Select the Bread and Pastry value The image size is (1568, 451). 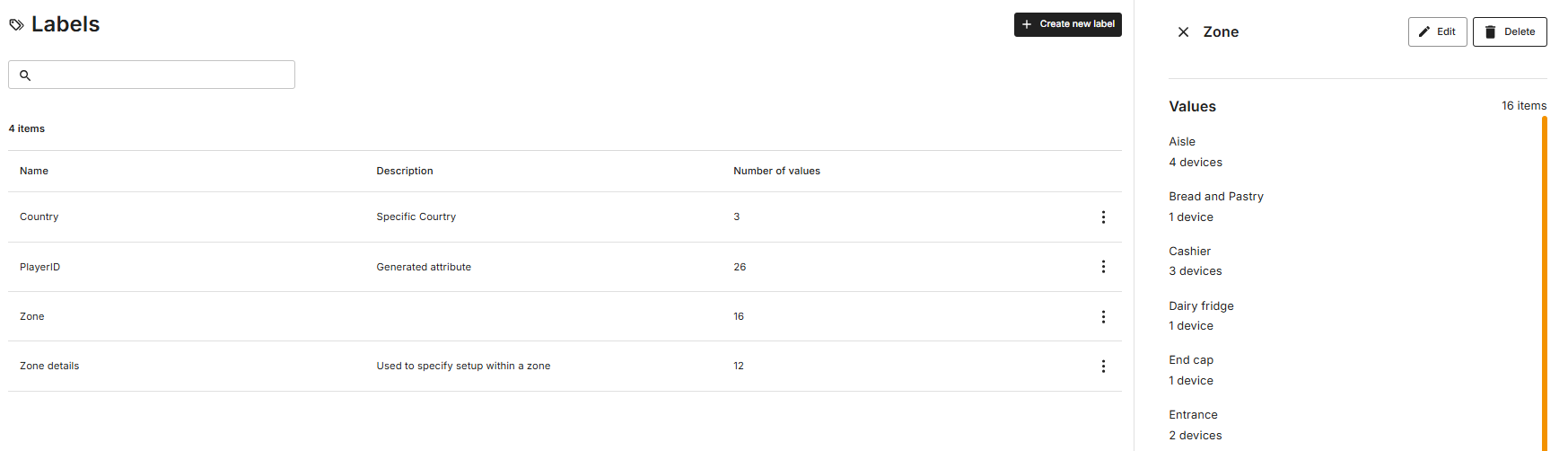click(x=1215, y=197)
